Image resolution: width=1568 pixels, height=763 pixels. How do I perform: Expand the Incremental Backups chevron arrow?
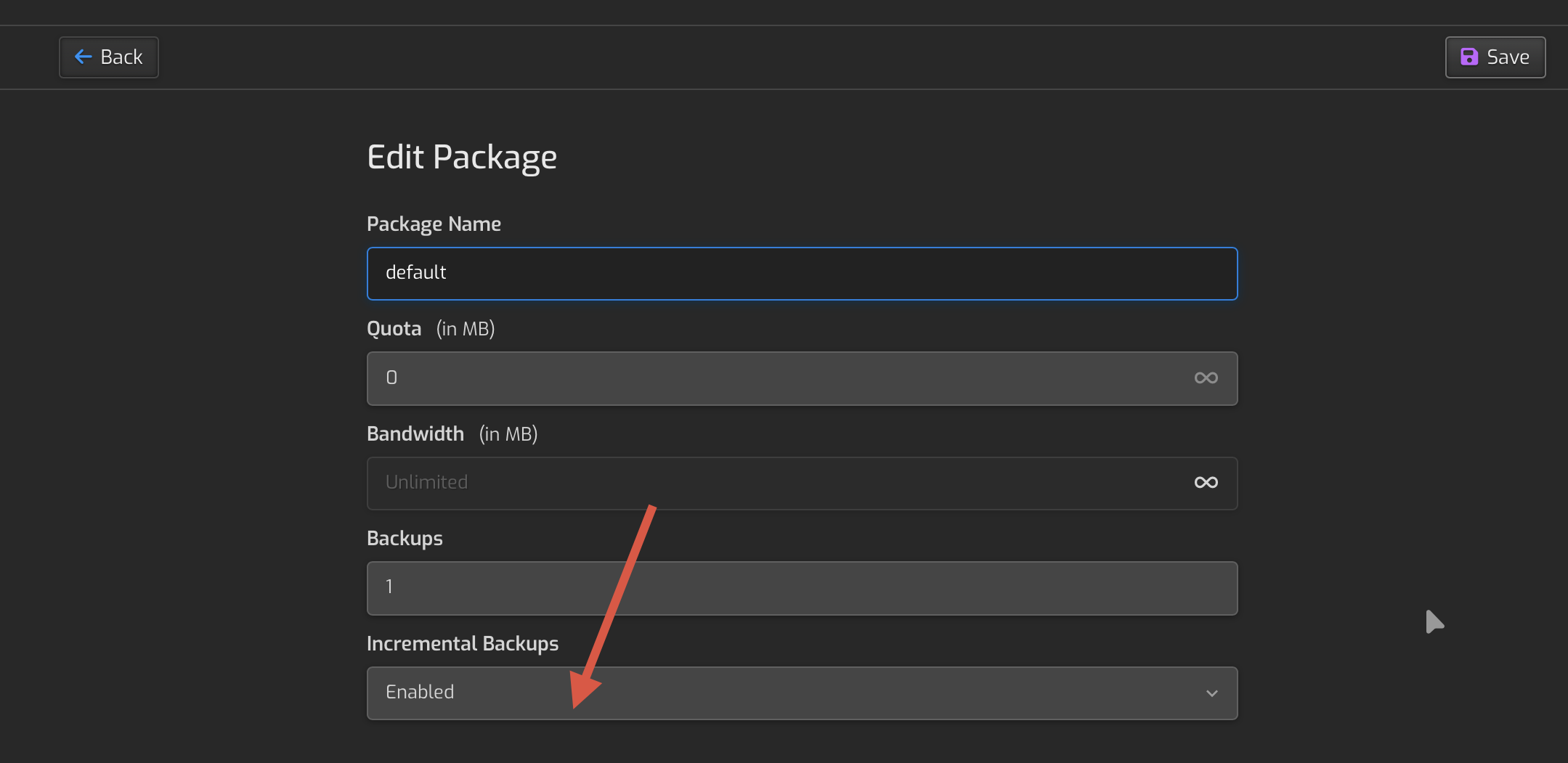click(x=1211, y=693)
